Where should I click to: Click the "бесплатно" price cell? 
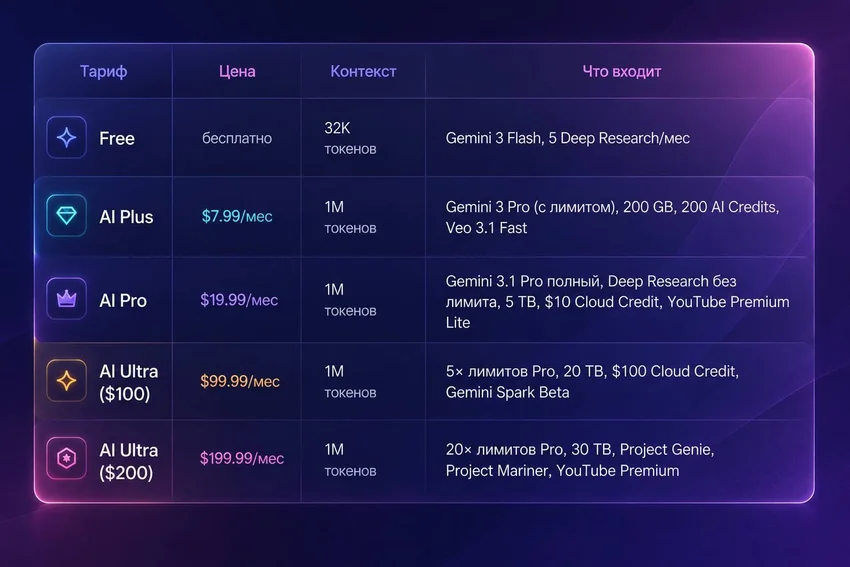tap(237, 138)
